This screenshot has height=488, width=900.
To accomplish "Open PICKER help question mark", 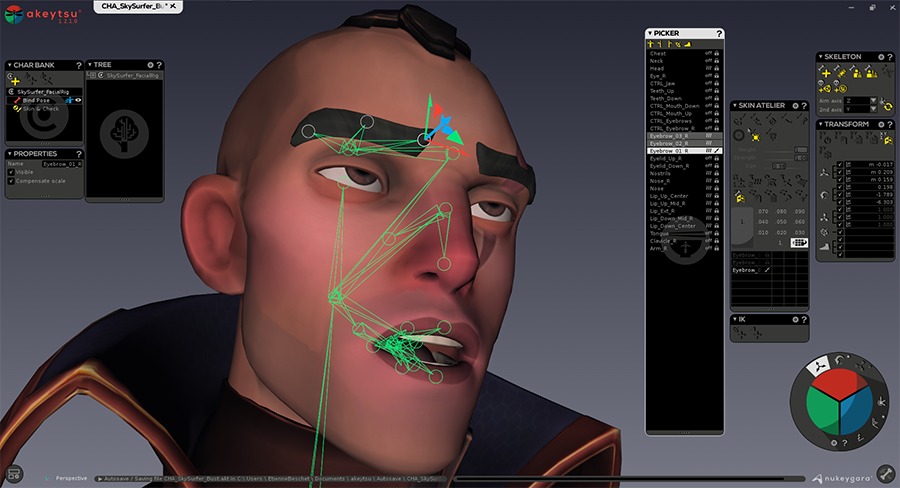I will [x=719, y=34].
